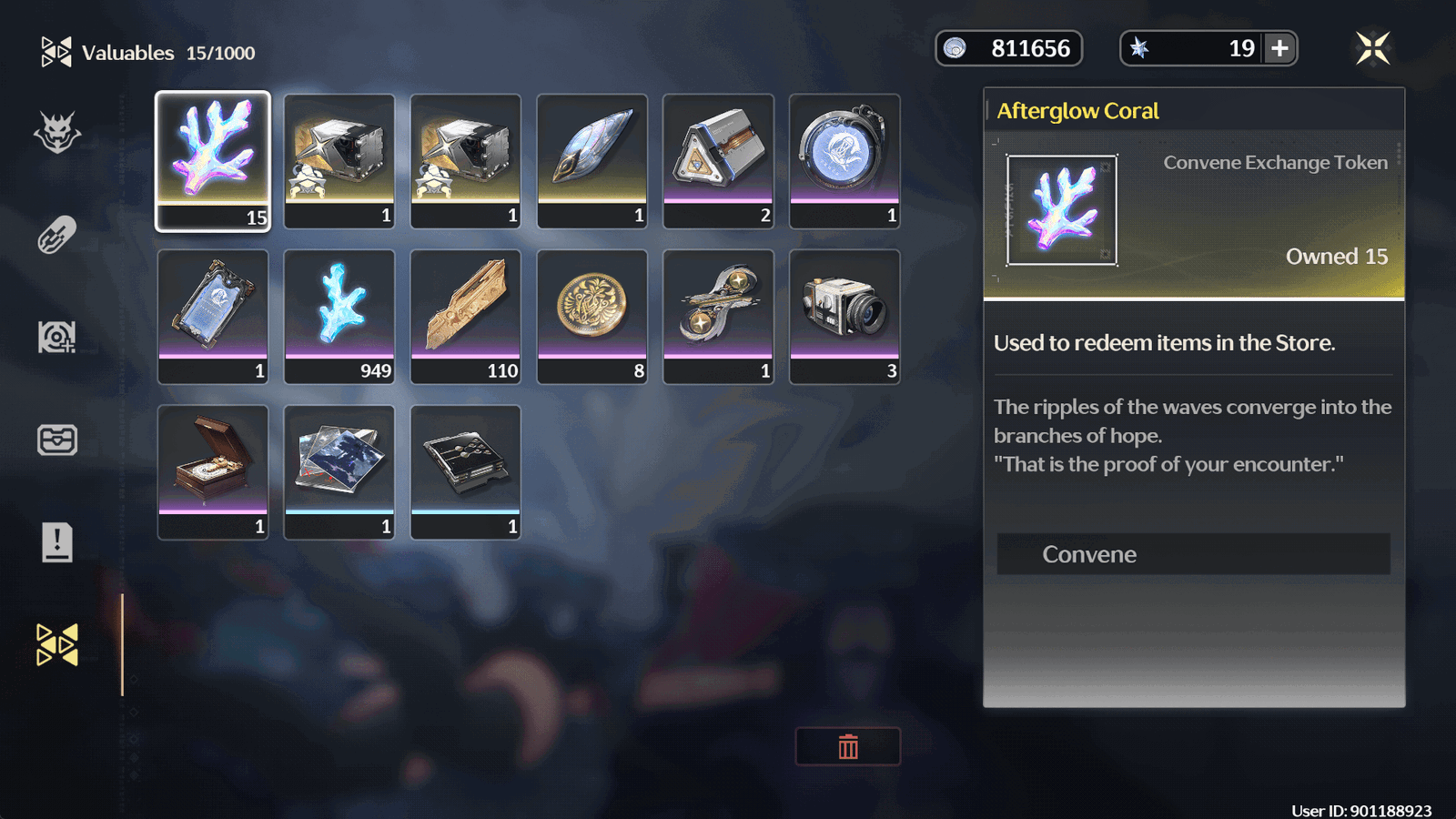Close the inventory with X icon

1372,48
